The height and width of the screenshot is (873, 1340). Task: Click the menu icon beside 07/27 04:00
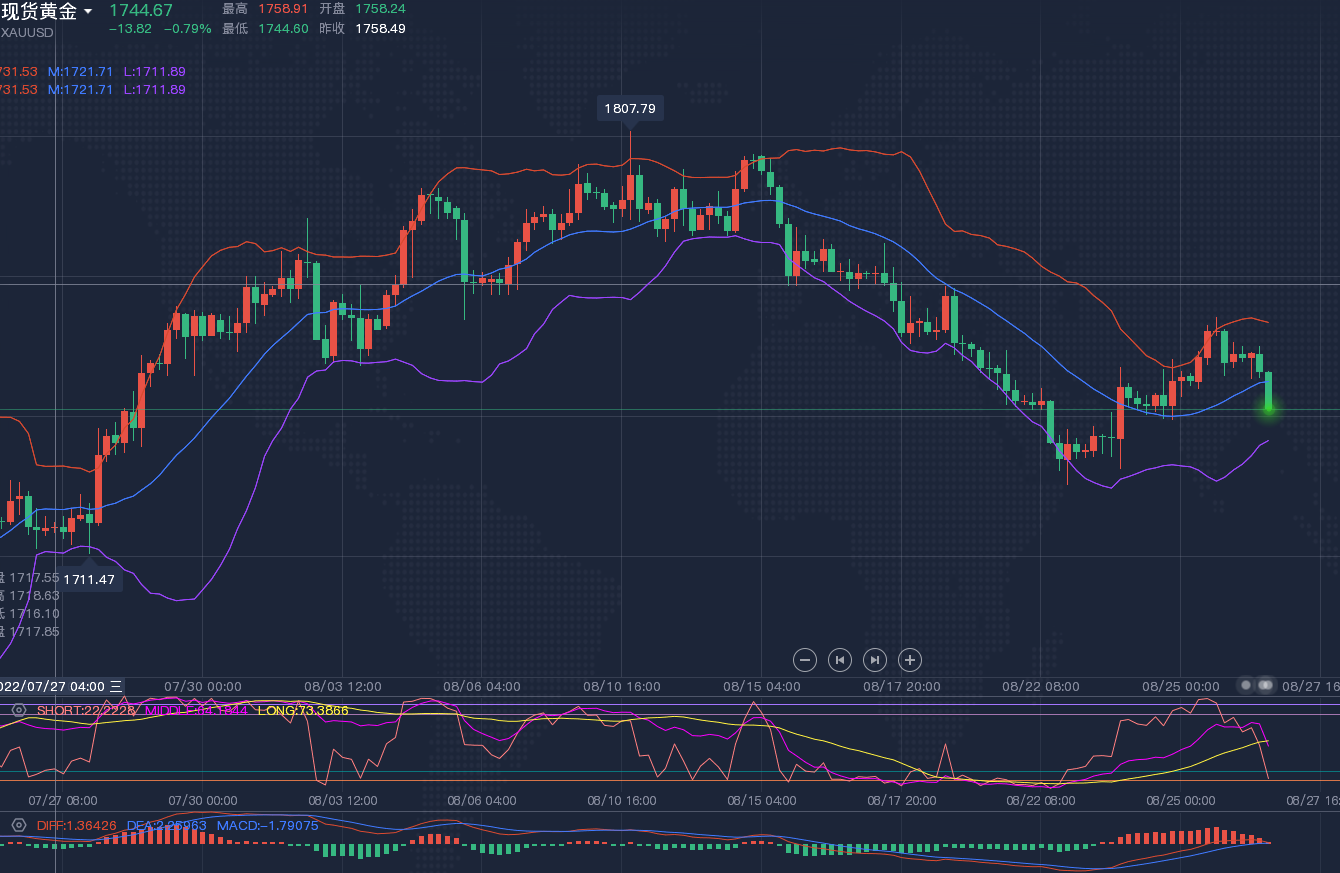[x=116, y=686]
